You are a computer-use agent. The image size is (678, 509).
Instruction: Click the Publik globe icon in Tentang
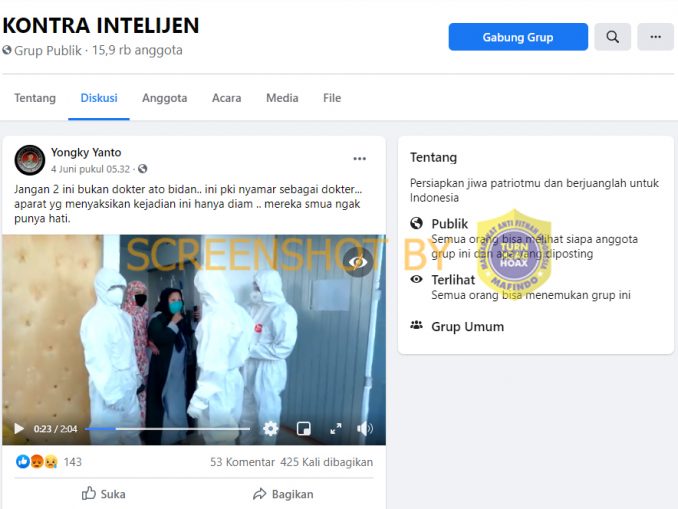[x=416, y=223]
